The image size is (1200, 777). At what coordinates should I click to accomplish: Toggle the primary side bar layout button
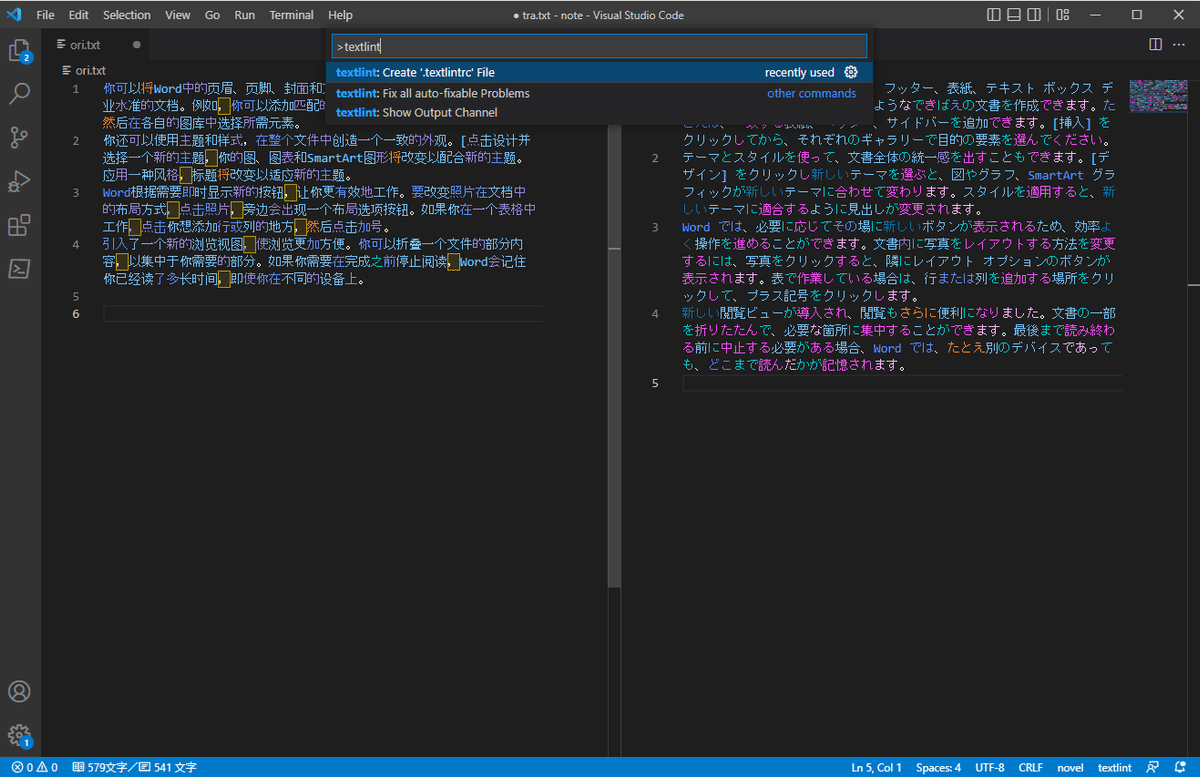993,15
